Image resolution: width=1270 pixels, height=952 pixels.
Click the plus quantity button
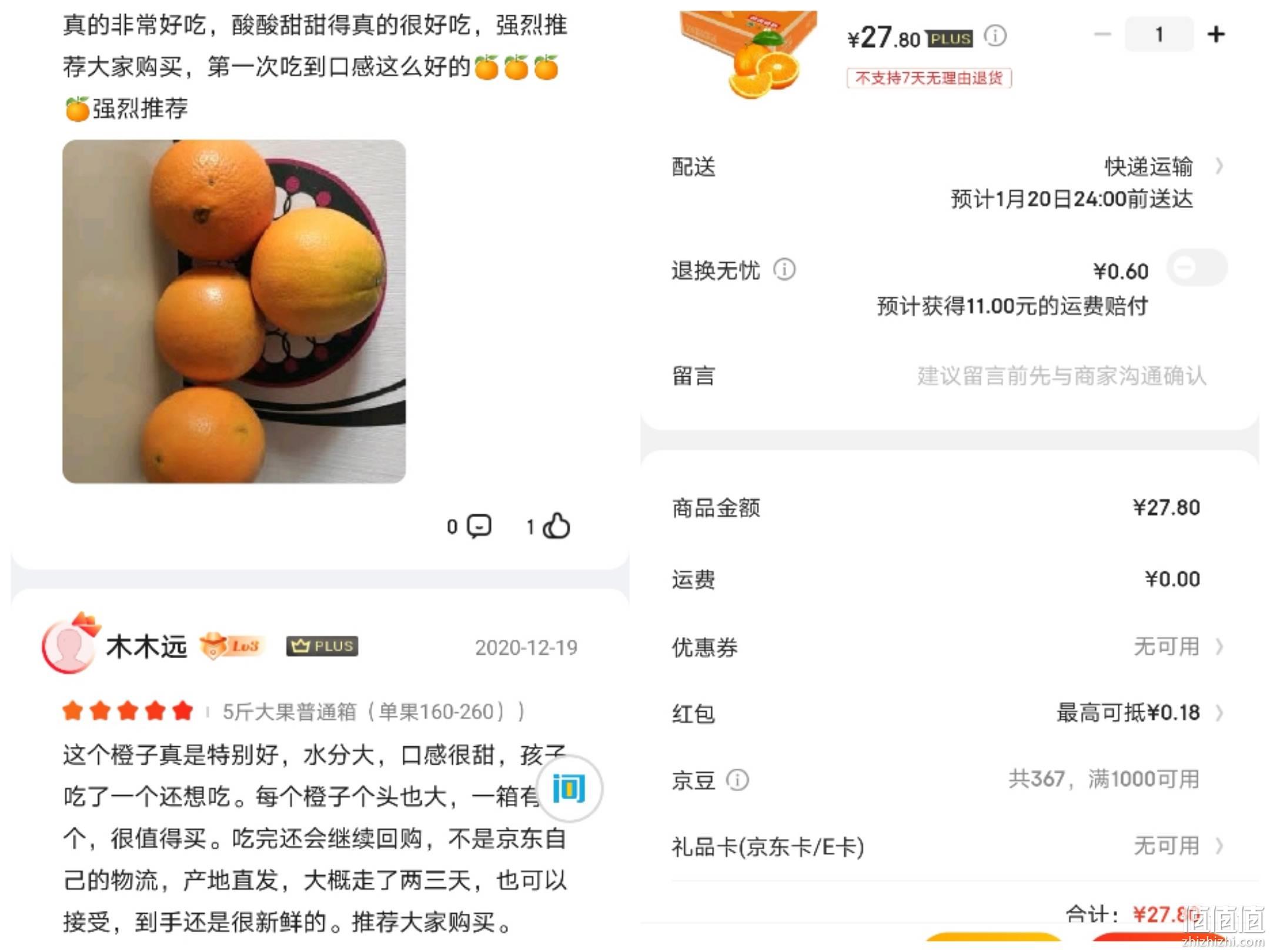pos(1216,35)
